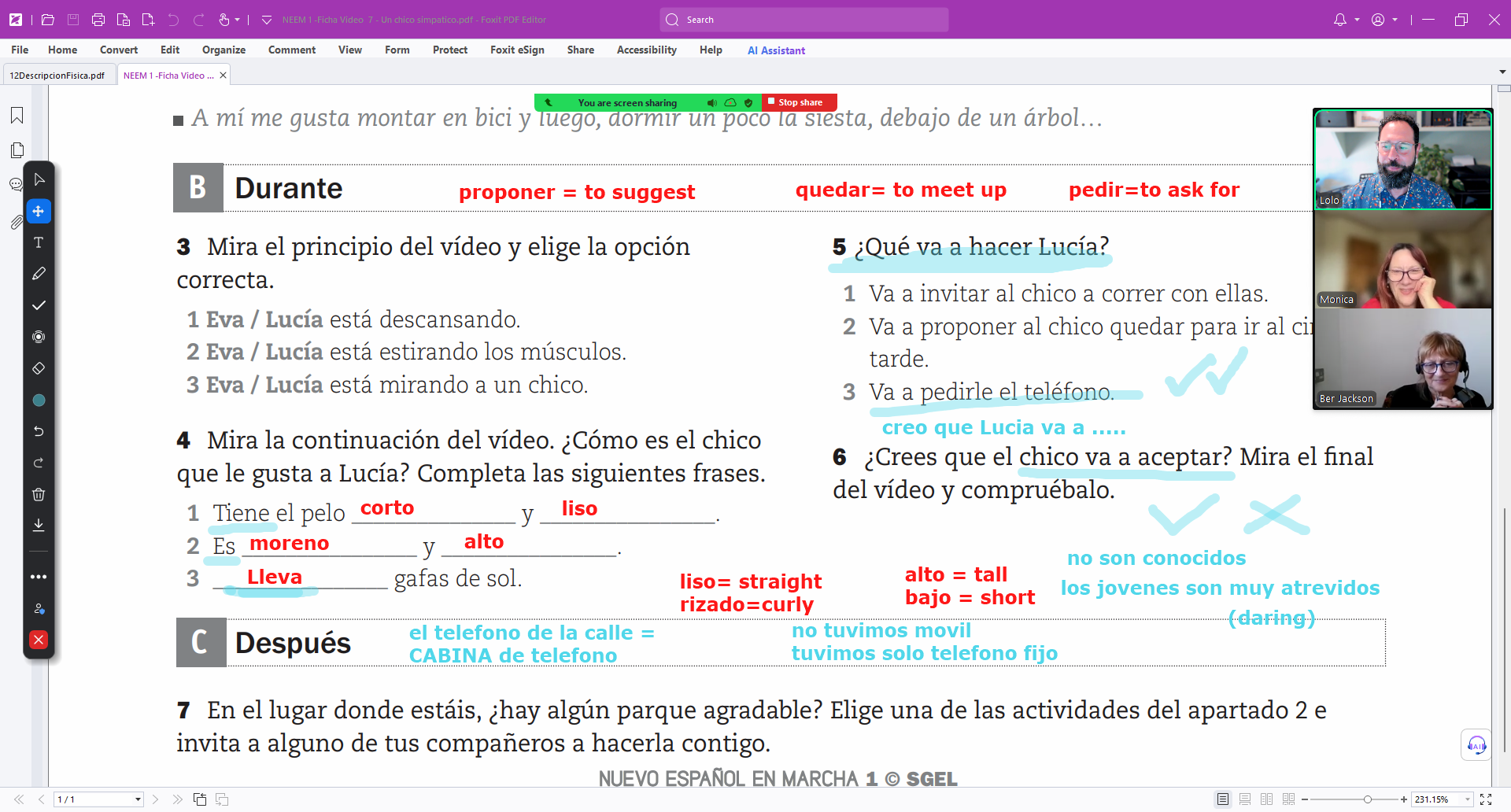Screen dimensions: 1511x812
Task: Select the Eraser annotation tool
Action: (x=39, y=368)
